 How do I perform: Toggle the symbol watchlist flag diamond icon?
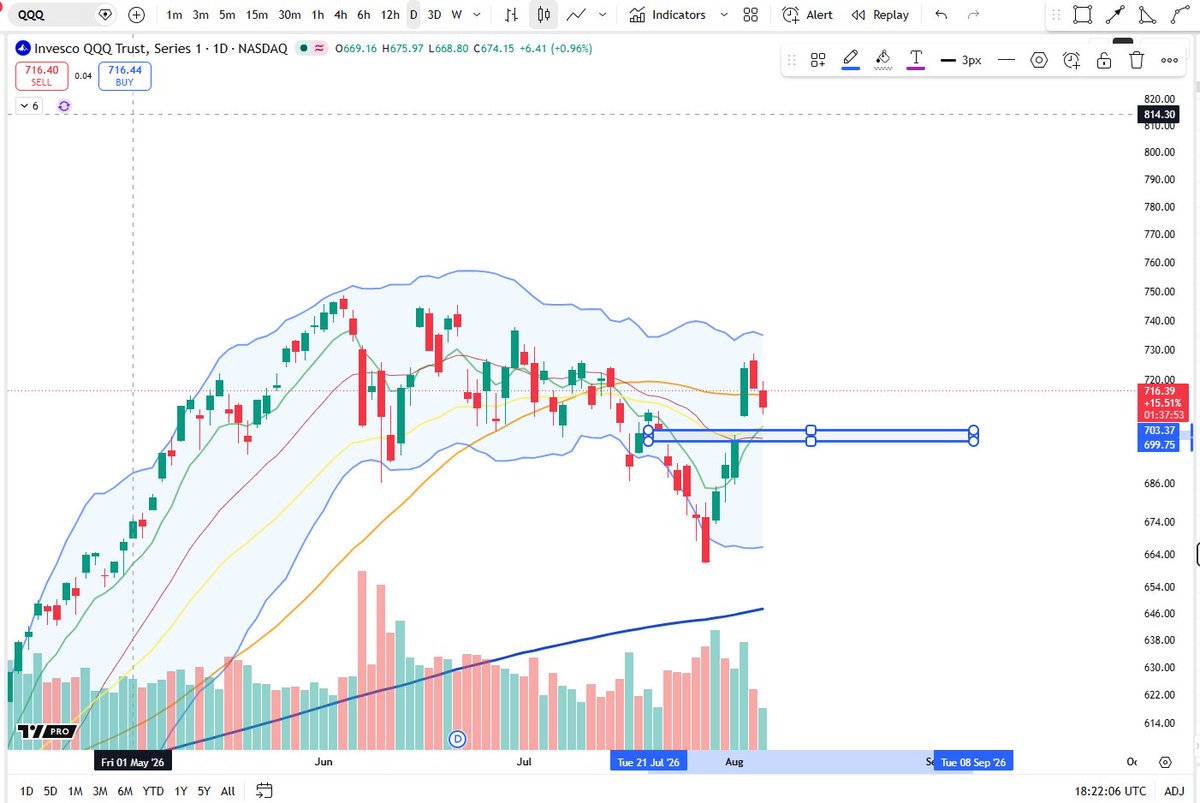tap(105, 15)
